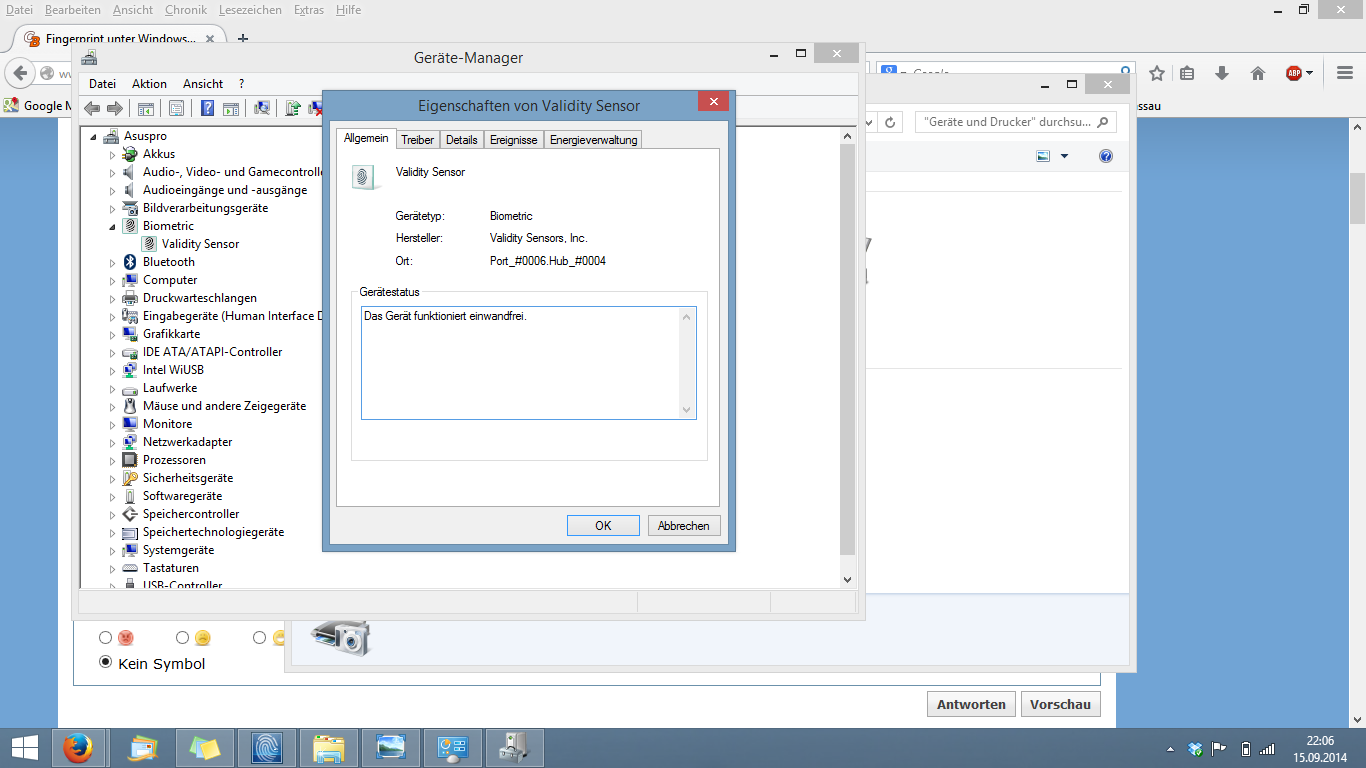This screenshot has height=768, width=1366.
Task: Open view options dropdown in Geräte und Drucker
Action: pos(1064,156)
